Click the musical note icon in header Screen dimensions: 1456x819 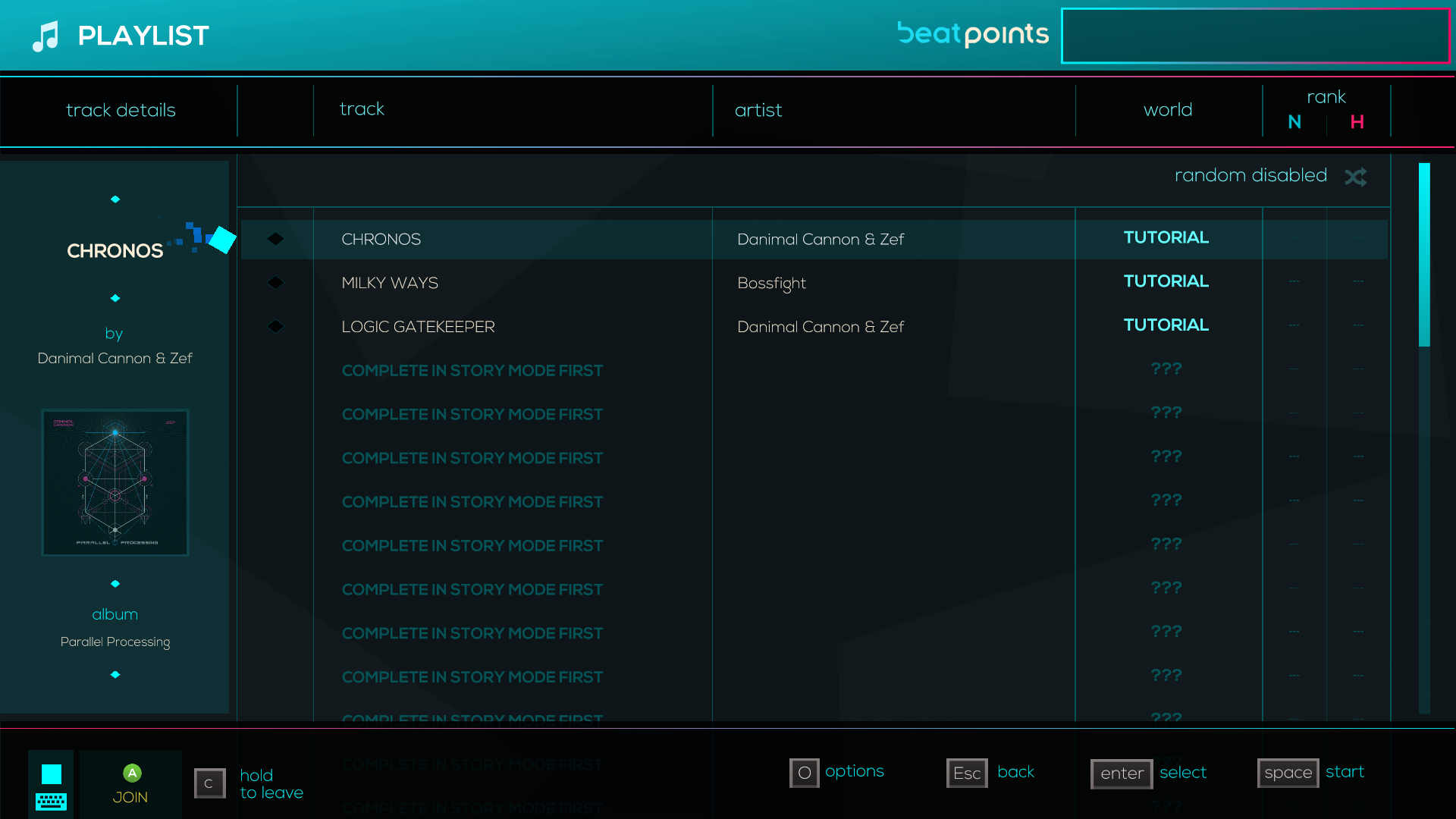coord(46,35)
